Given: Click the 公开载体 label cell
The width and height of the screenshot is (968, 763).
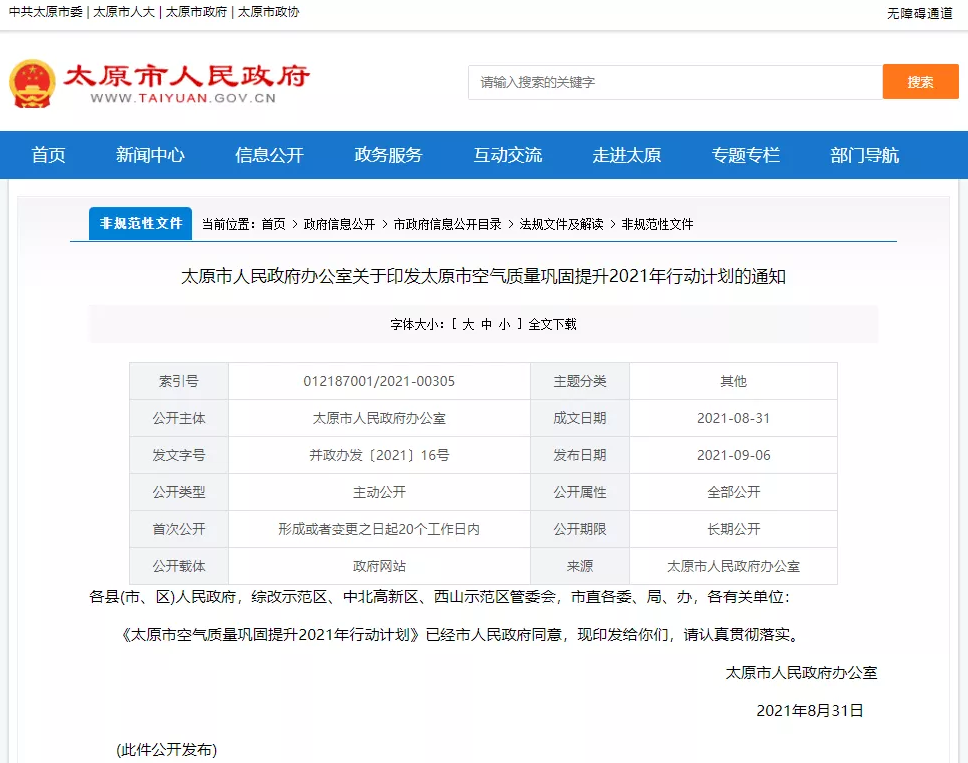Looking at the screenshot, I should pos(179,567).
